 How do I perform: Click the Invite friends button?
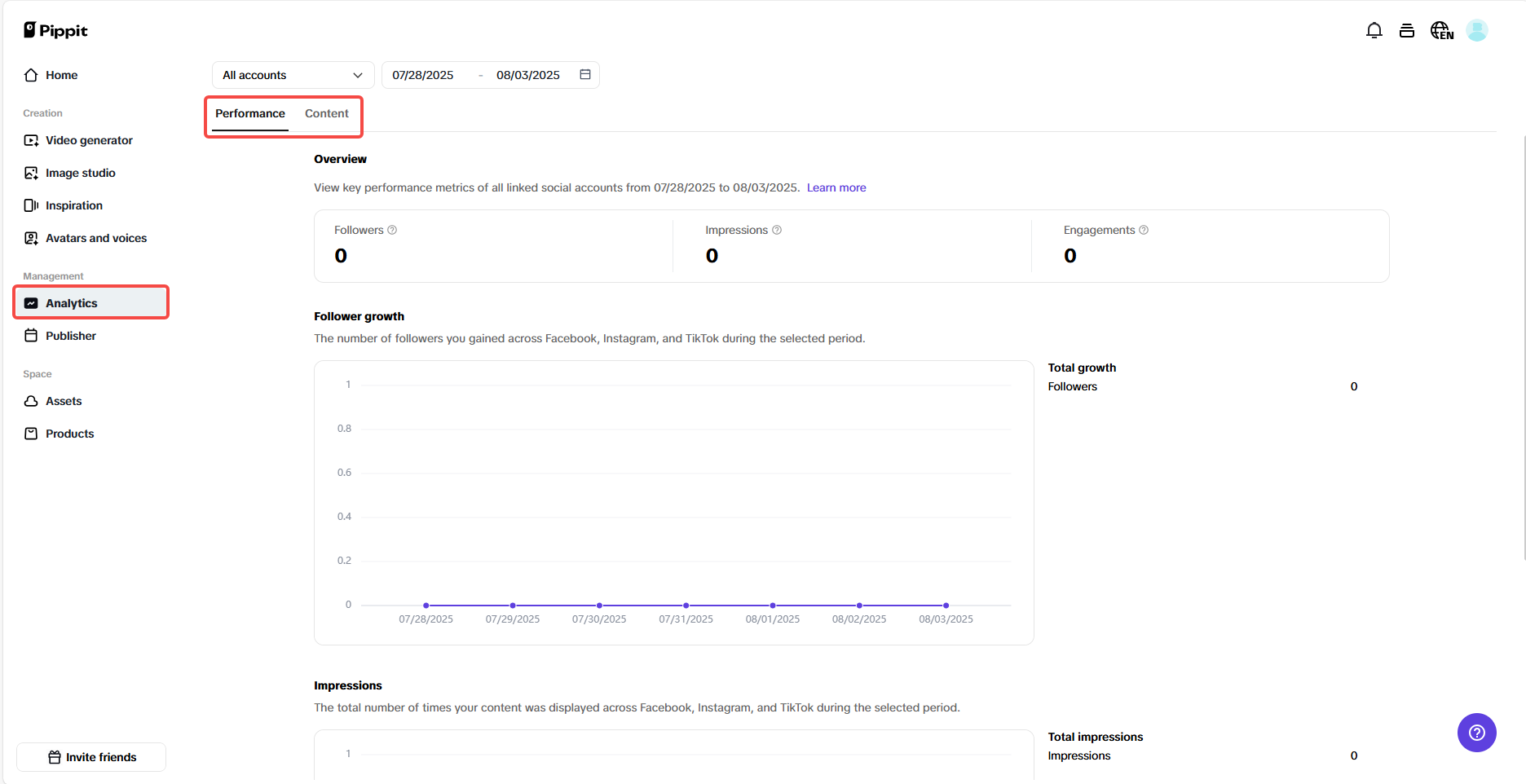coord(91,757)
